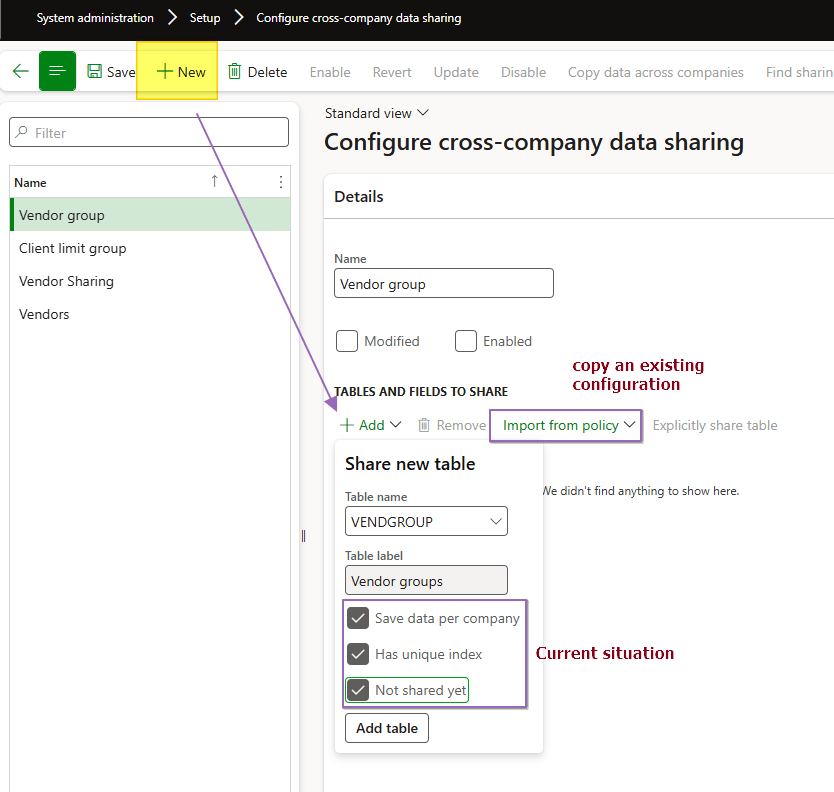Click the Filter search field
The width and height of the screenshot is (834, 792).
[150, 132]
